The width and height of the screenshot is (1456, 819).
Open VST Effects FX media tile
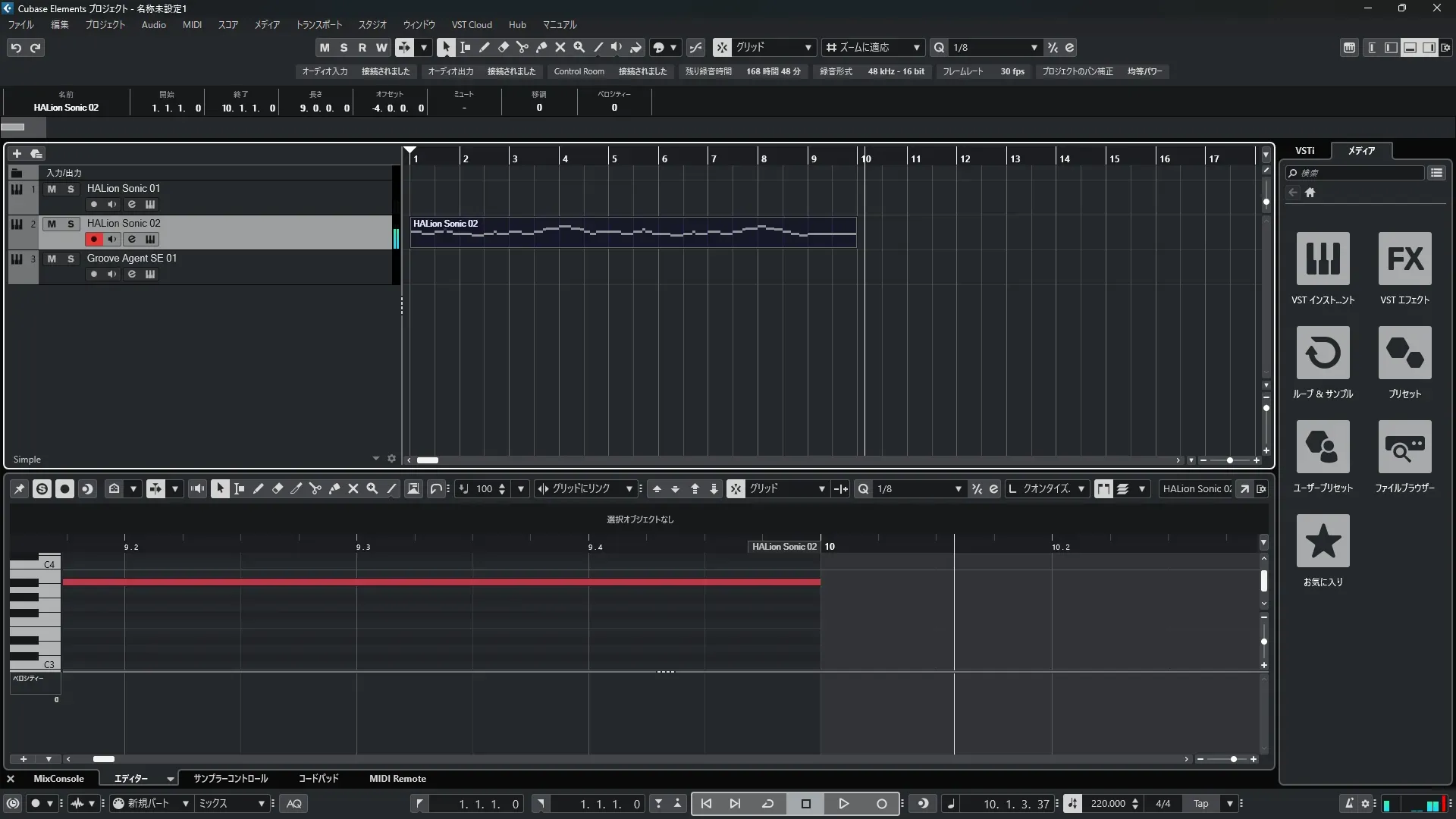point(1404,259)
